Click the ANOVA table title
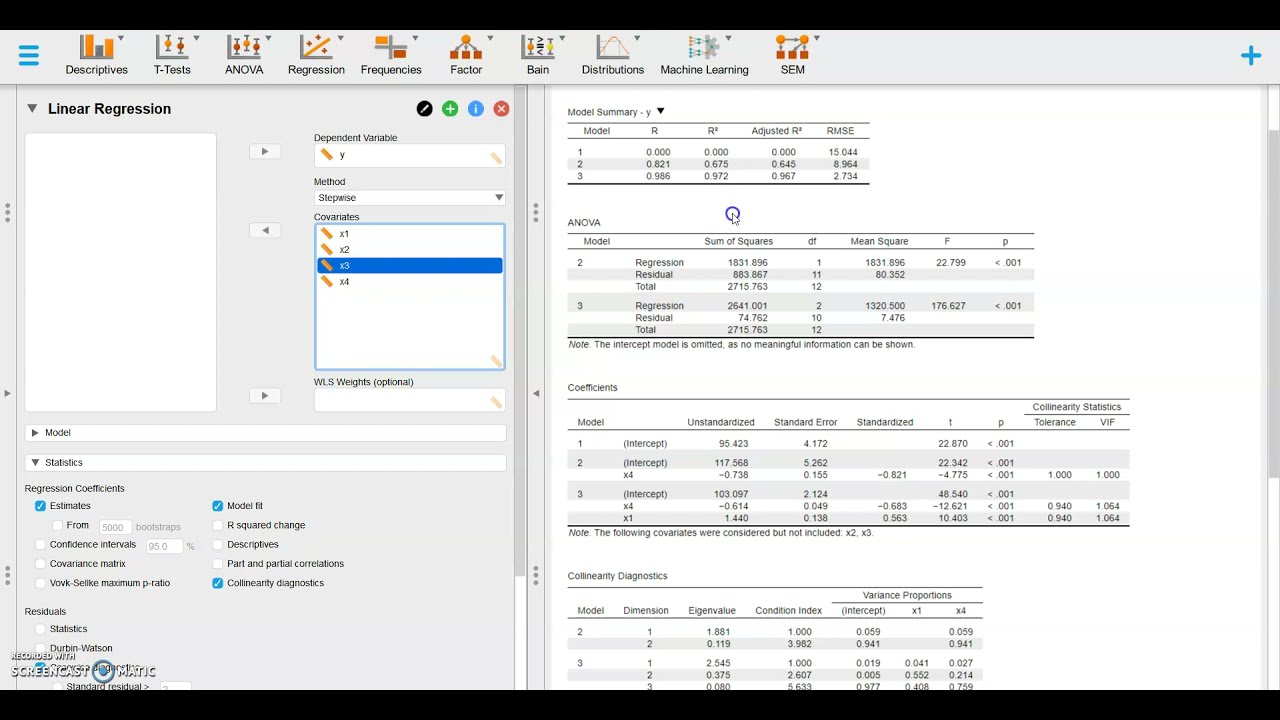 coord(584,223)
